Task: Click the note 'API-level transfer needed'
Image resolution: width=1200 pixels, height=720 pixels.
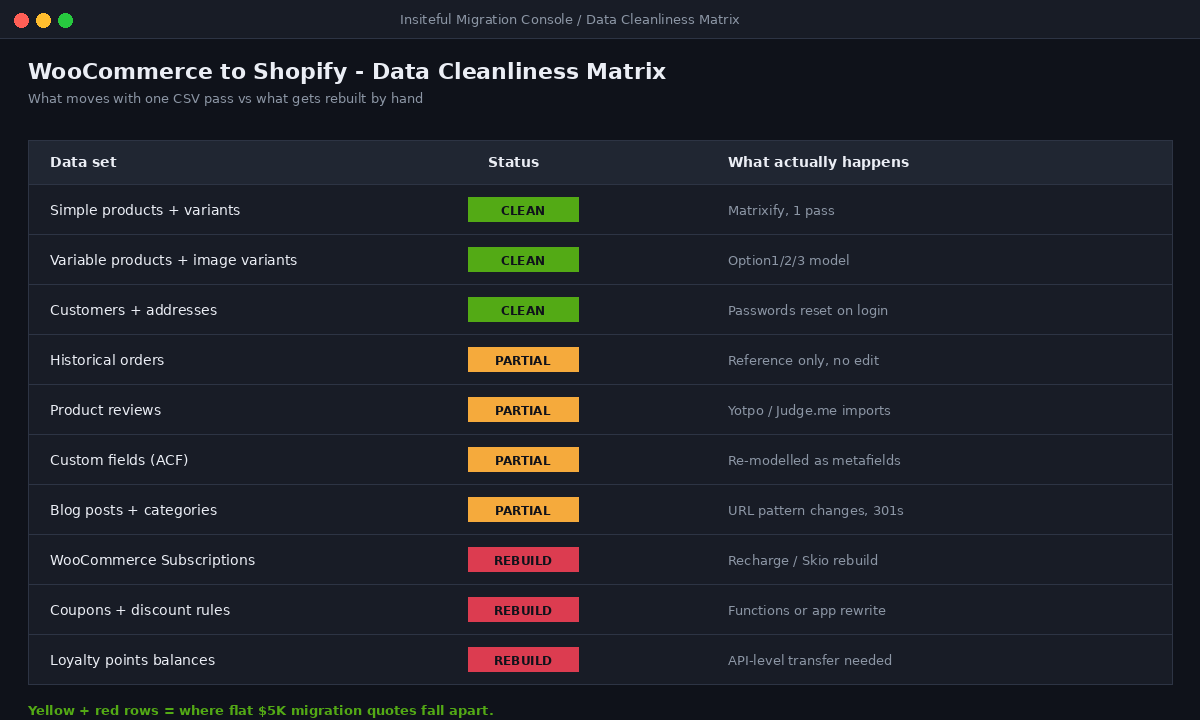Action: click(x=810, y=661)
